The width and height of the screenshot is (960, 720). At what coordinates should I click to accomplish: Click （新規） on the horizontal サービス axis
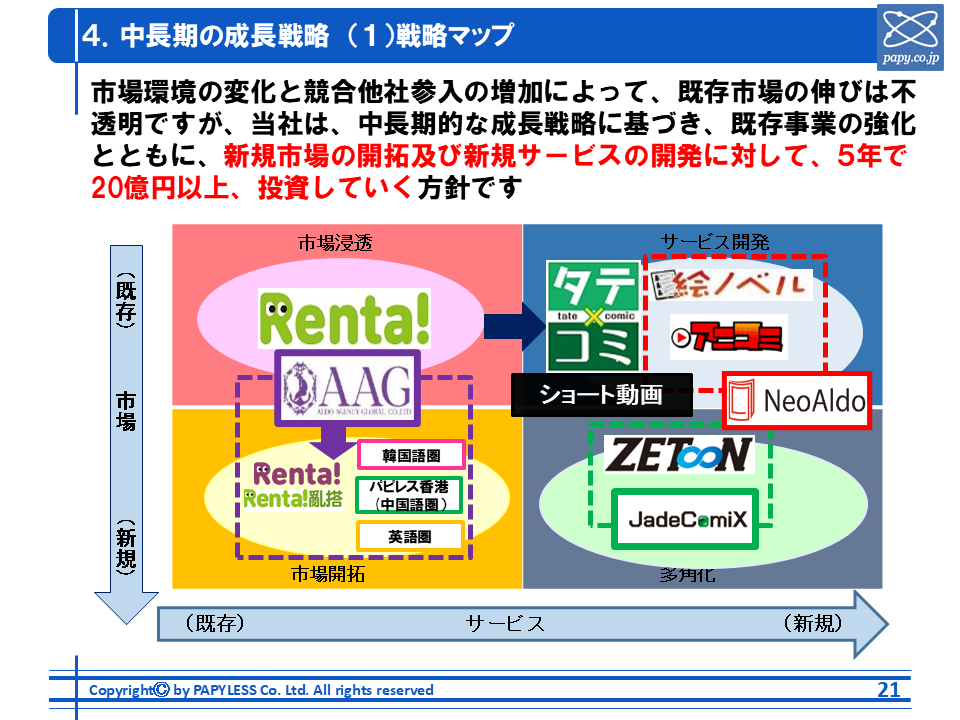click(x=812, y=623)
